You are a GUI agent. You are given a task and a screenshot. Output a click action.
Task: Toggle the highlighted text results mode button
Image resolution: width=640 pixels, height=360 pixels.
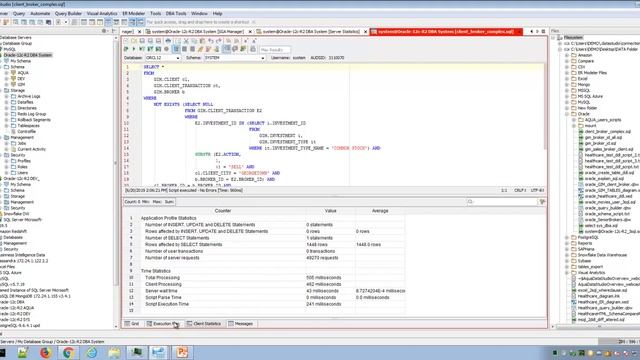pyautogui.click(x=176, y=49)
